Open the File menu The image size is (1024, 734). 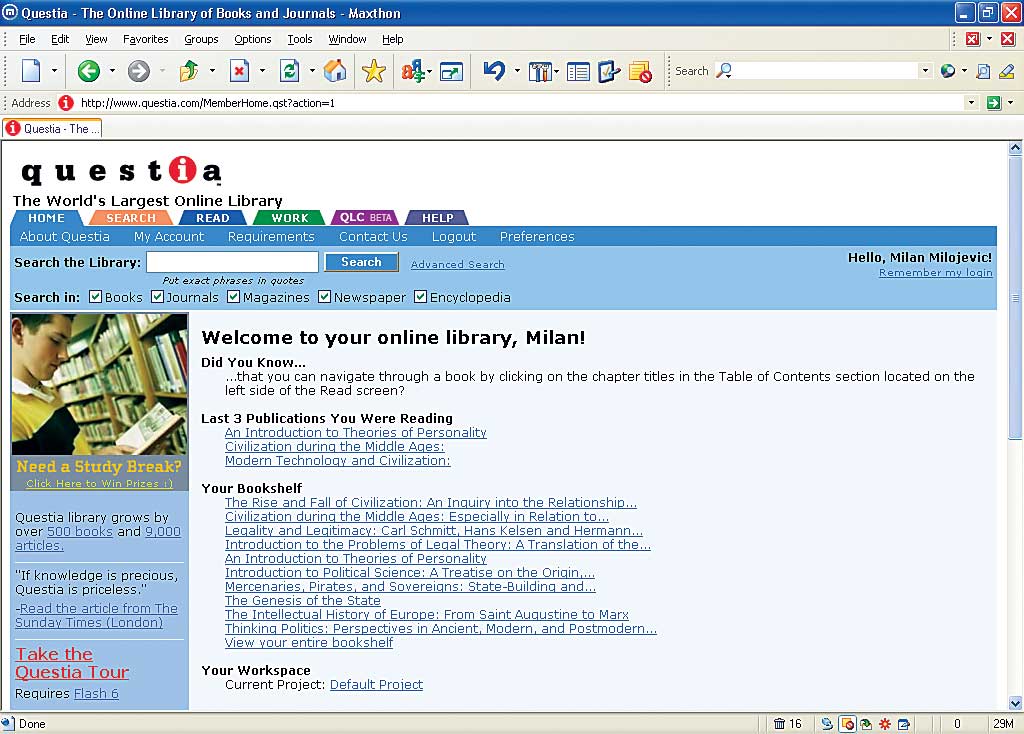[x=27, y=39]
